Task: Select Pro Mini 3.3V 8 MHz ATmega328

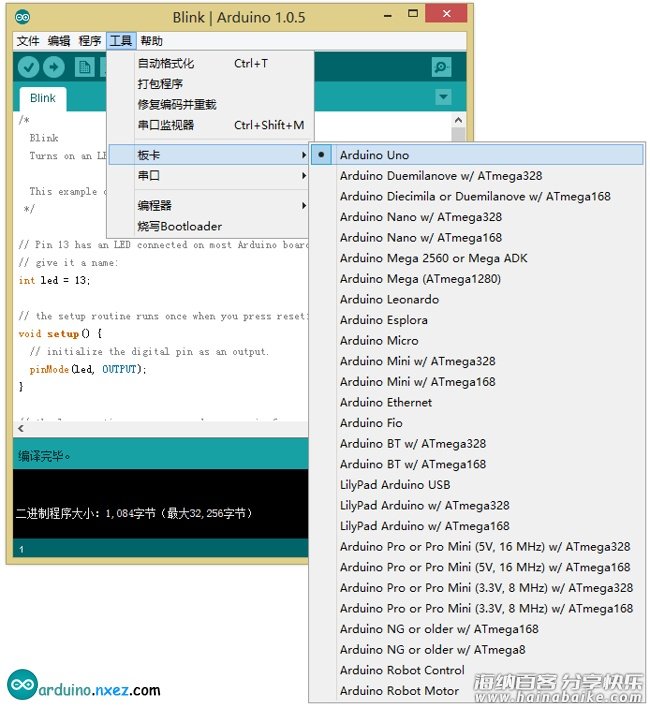Action: [478, 588]
